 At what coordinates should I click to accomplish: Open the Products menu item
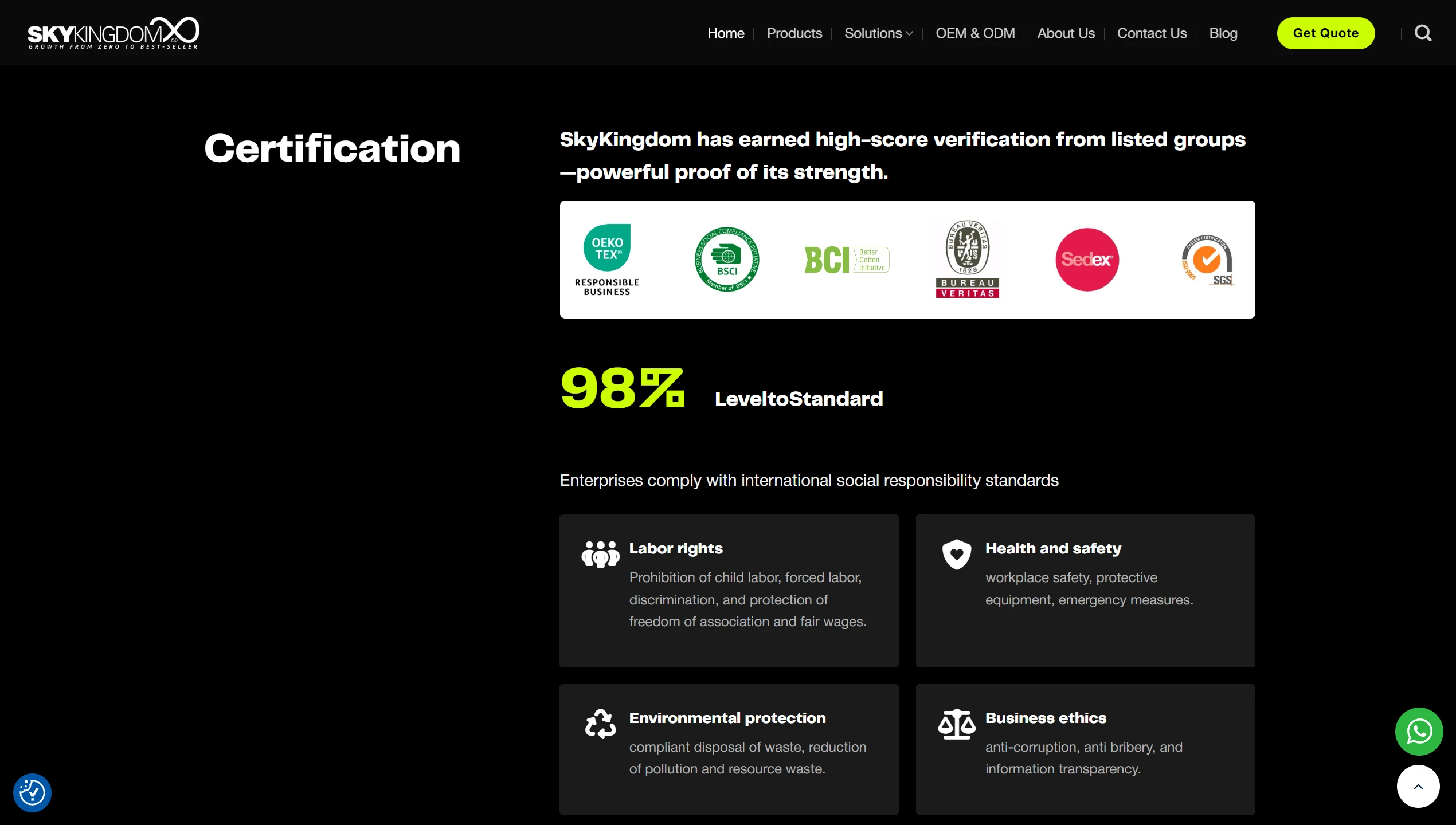pyautogui.click(x=794, y=33)
